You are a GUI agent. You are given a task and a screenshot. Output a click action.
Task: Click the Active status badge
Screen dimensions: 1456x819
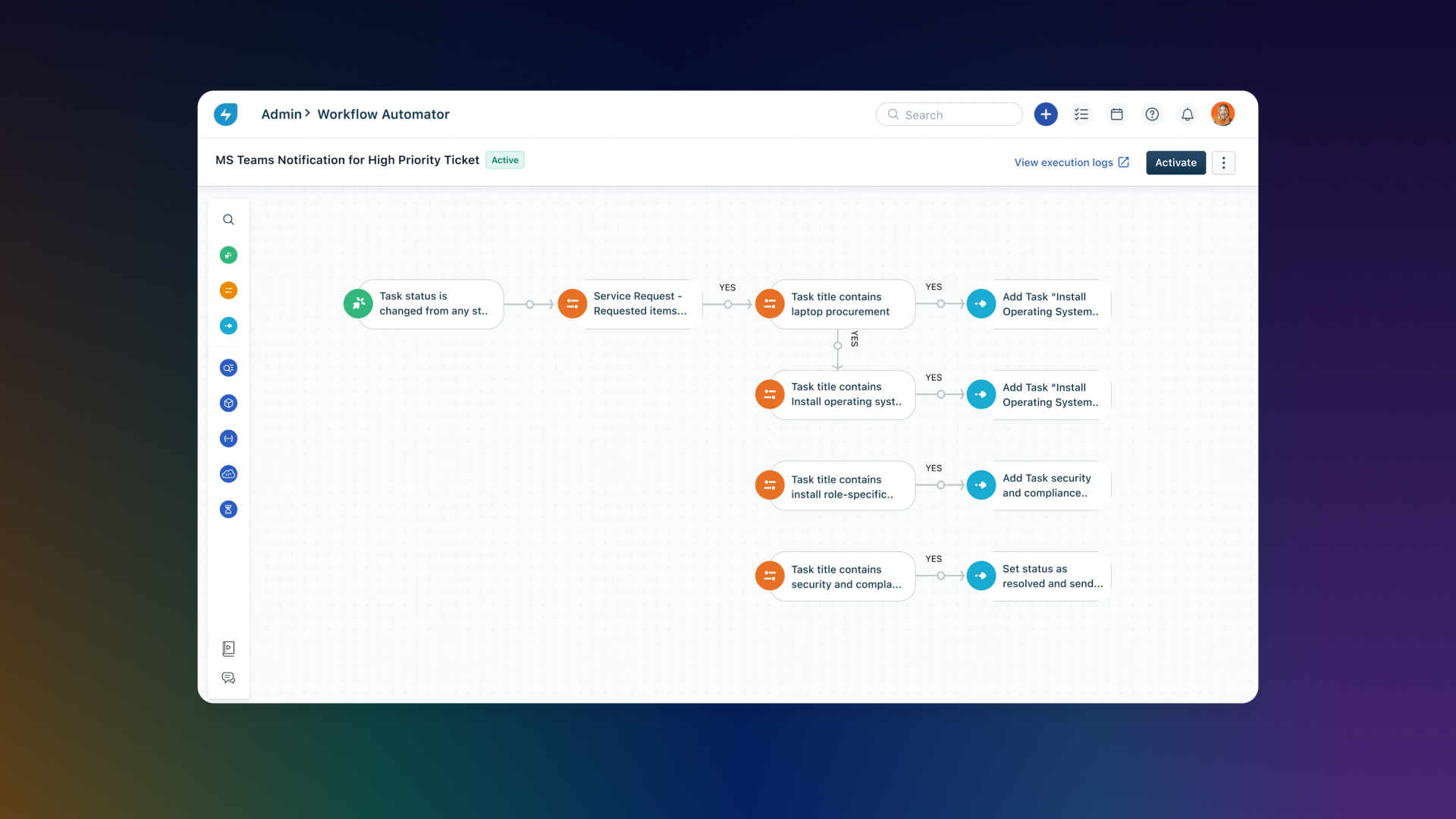pos(505,160)
